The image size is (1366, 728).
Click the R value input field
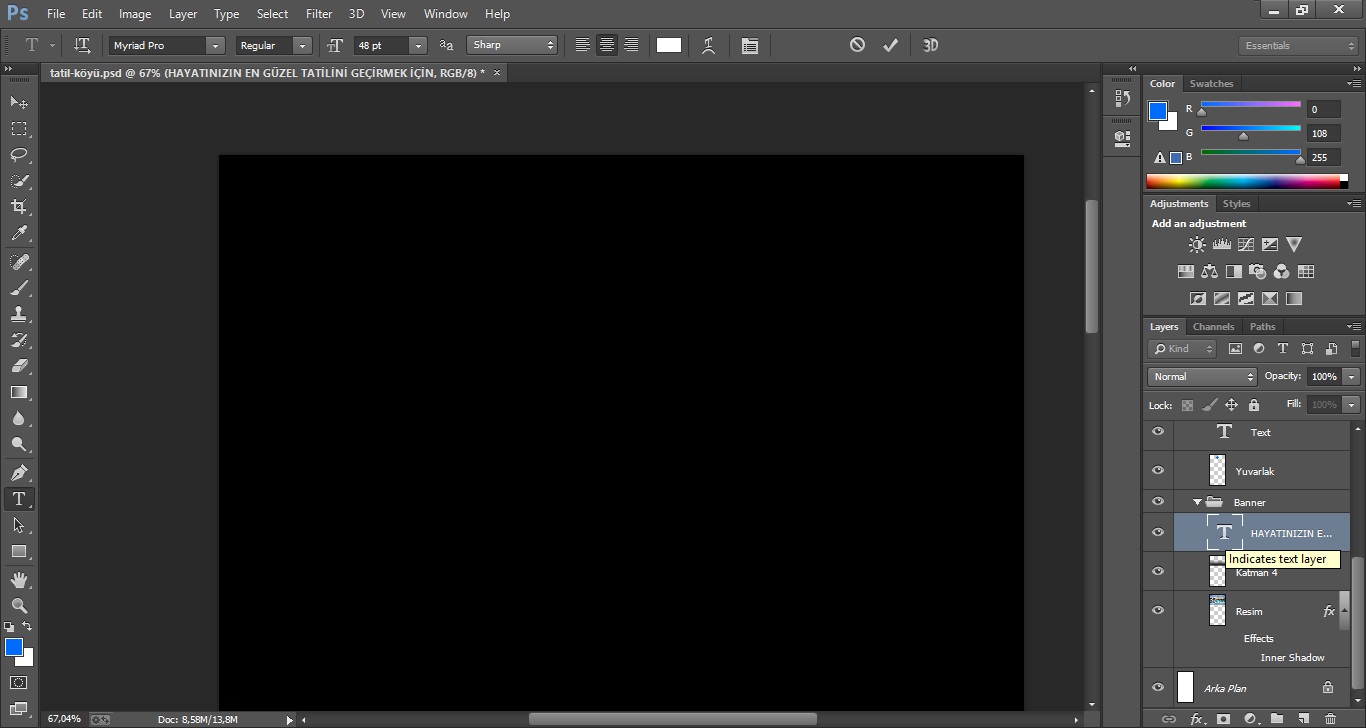(x=1323, y=109)
